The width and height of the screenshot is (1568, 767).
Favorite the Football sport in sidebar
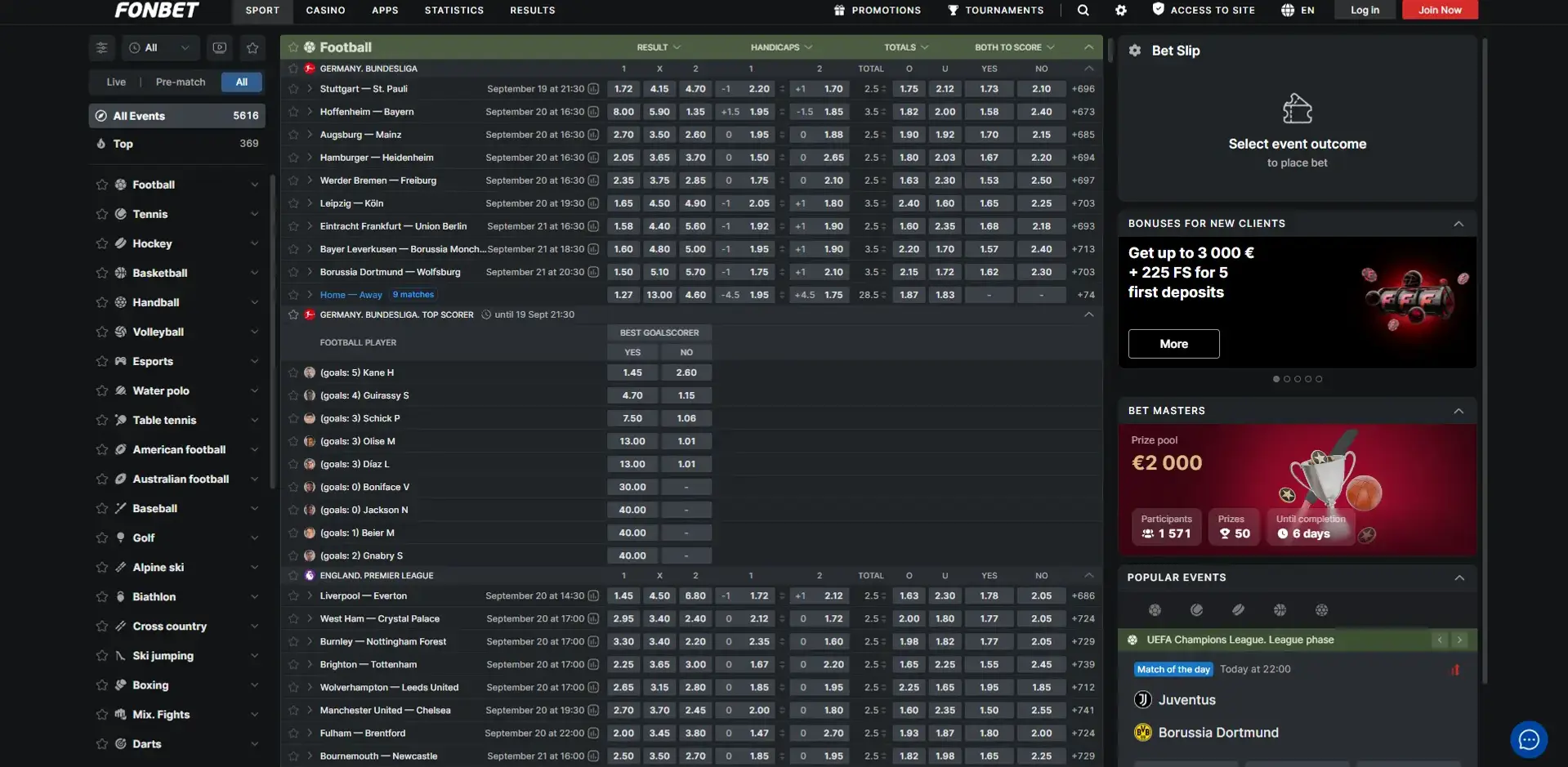pyautogui.click(x=101, y=185)
